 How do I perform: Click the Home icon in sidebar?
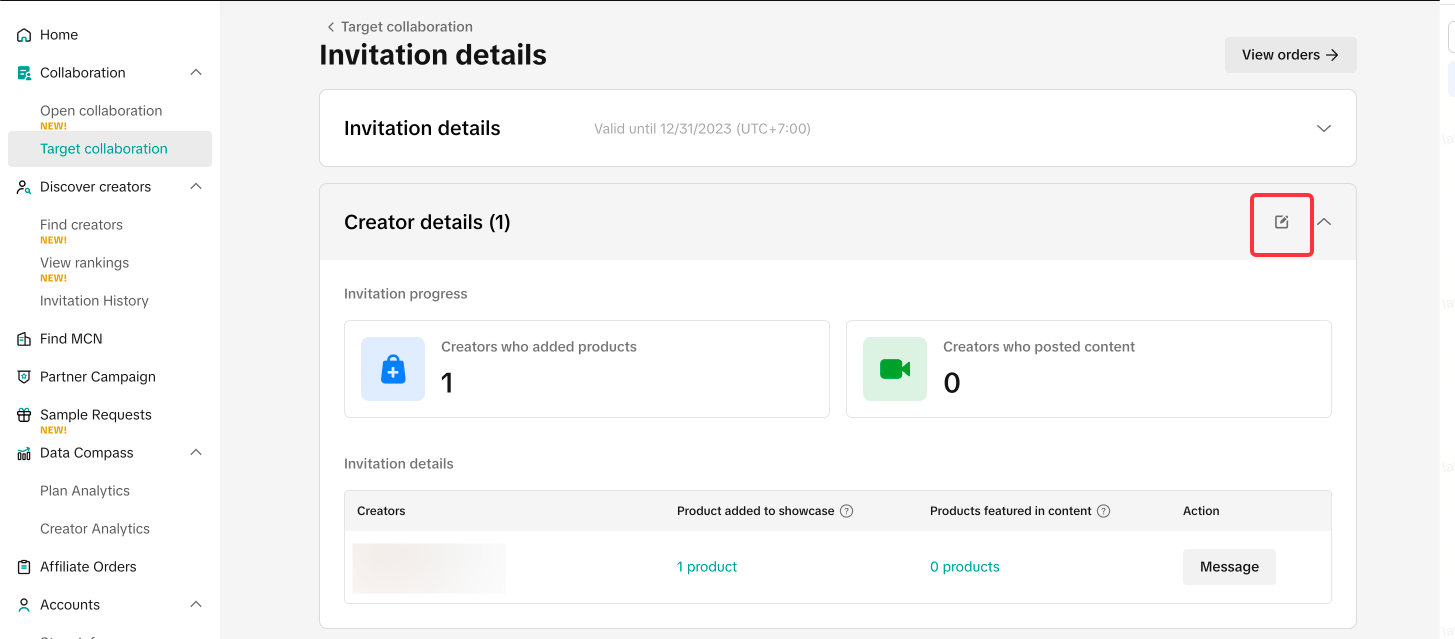[24, 35]
